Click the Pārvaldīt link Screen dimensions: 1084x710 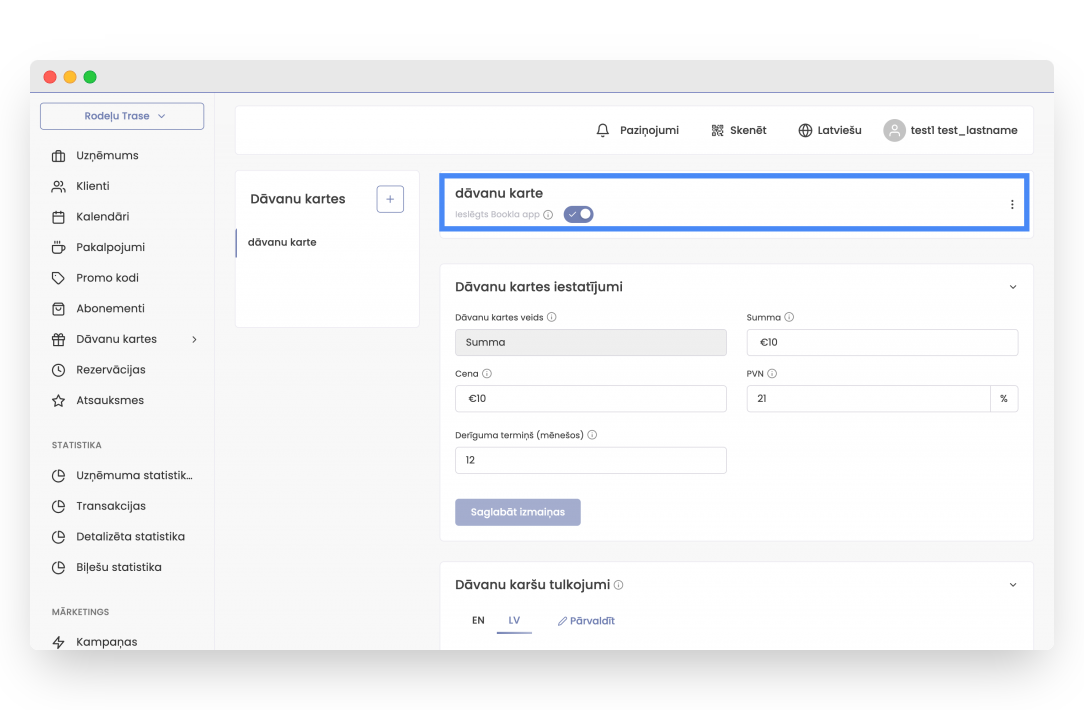pyautogui.click(x=586, y=621)
